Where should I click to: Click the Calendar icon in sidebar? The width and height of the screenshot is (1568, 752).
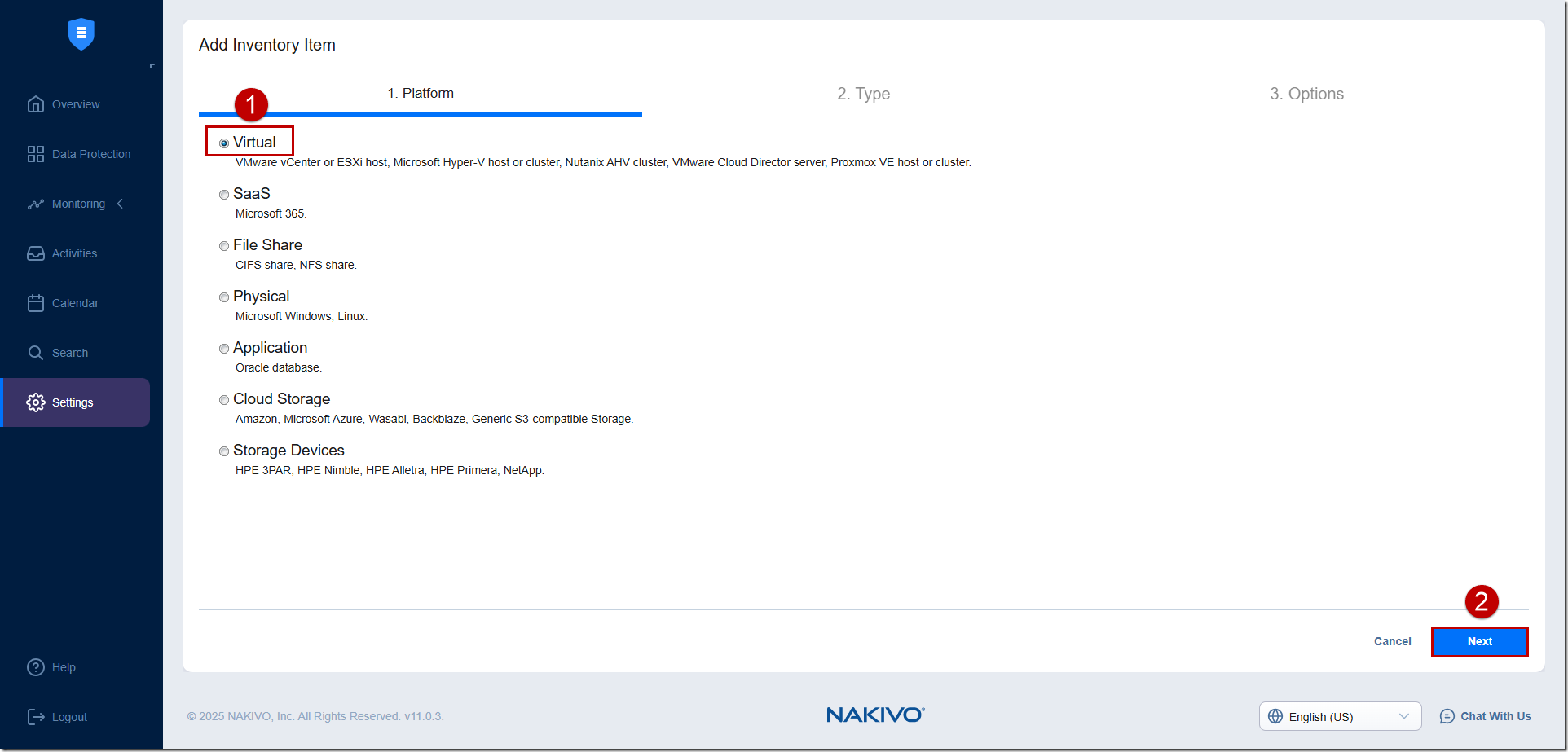(36, 303)
